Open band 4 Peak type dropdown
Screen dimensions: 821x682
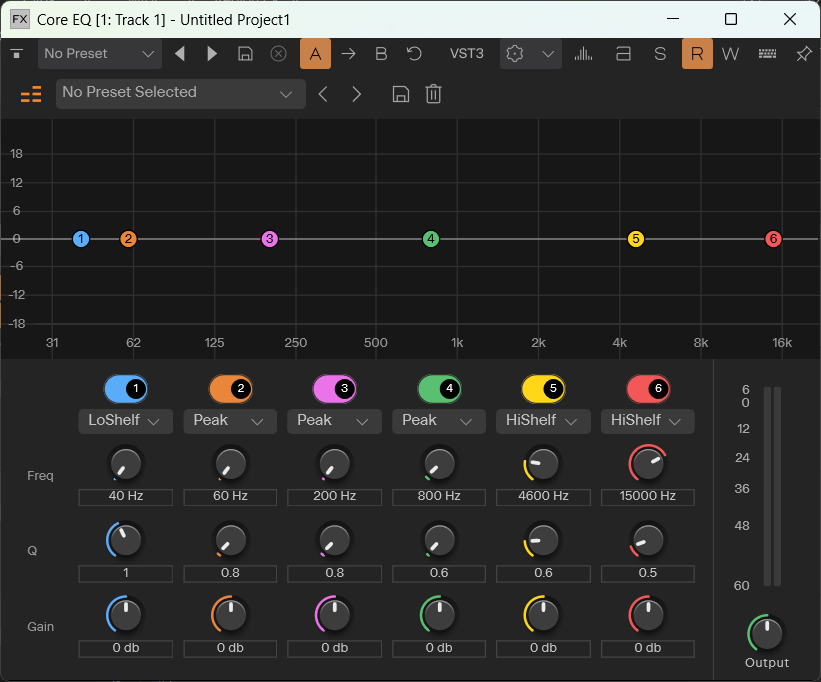pyautogui.click(x=439, y=421)
